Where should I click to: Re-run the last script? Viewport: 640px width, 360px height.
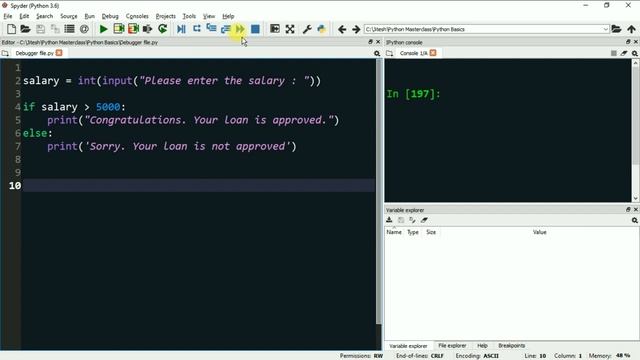pyautogui.click(x=162, y=29)
